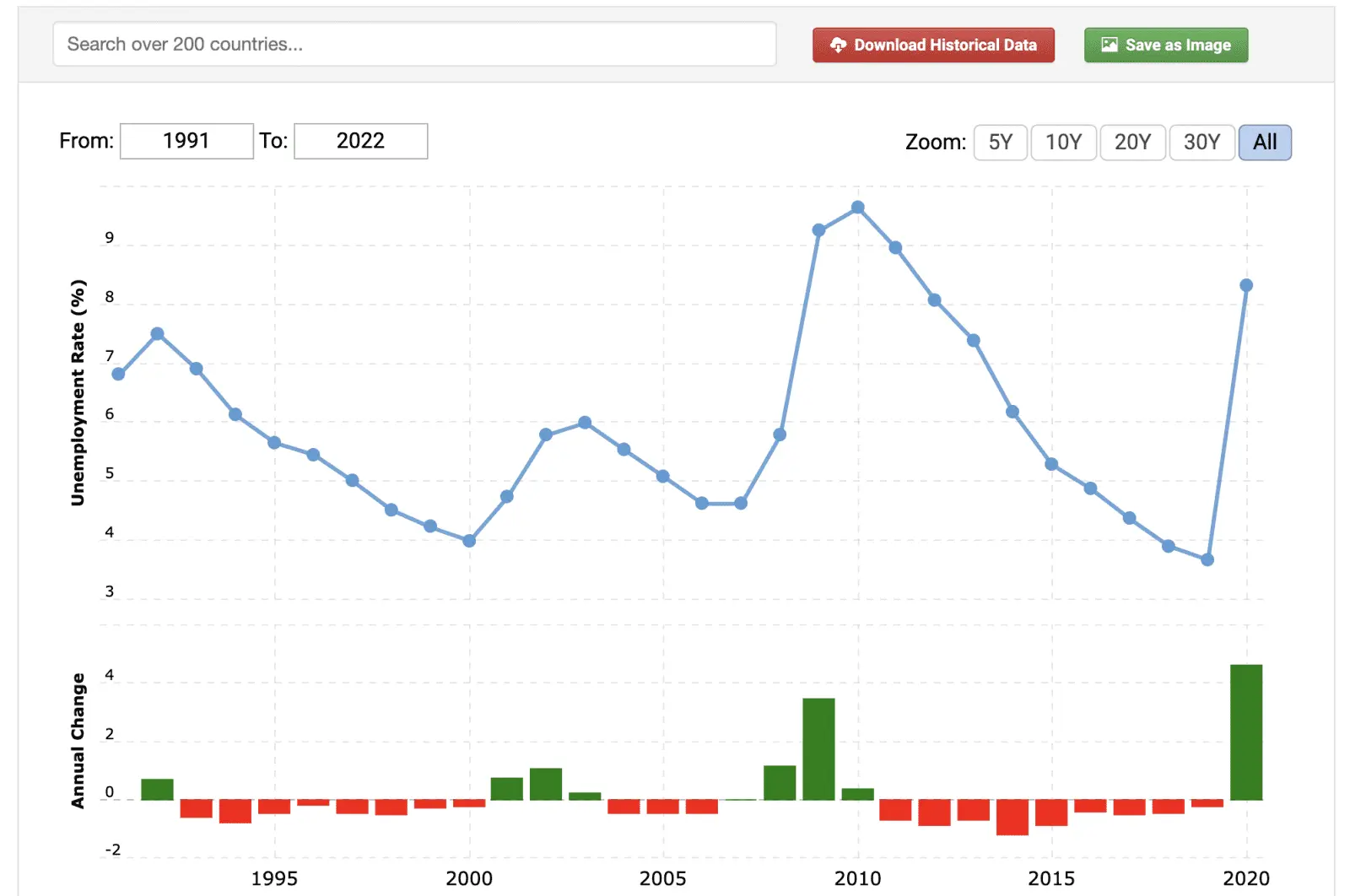Click the 1992 data point on the line
This screenshot has height=896, width=1350.
[x=157, y=334]
